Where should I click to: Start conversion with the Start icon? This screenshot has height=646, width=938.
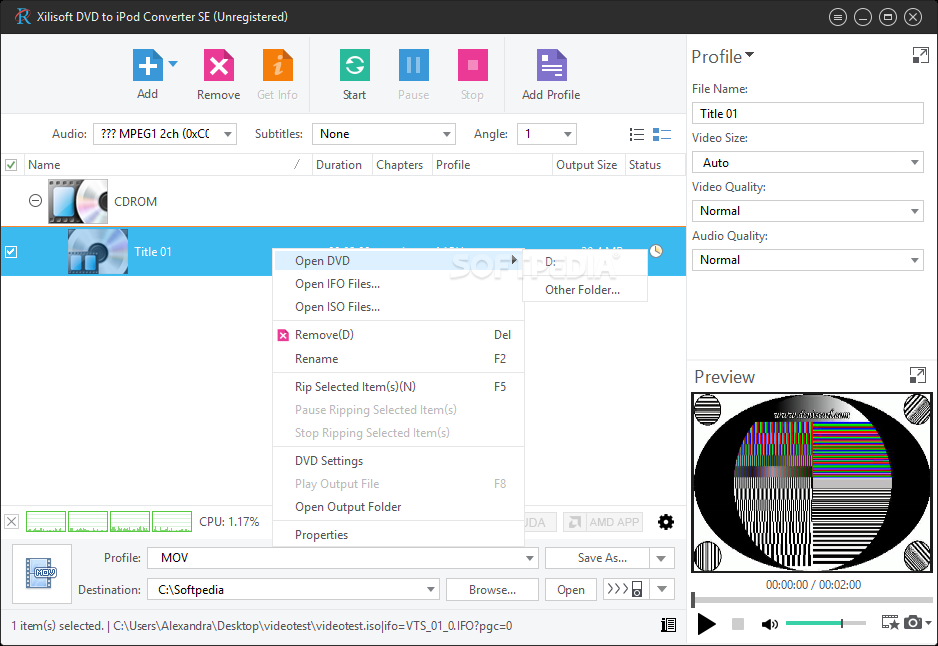point(354,68)
